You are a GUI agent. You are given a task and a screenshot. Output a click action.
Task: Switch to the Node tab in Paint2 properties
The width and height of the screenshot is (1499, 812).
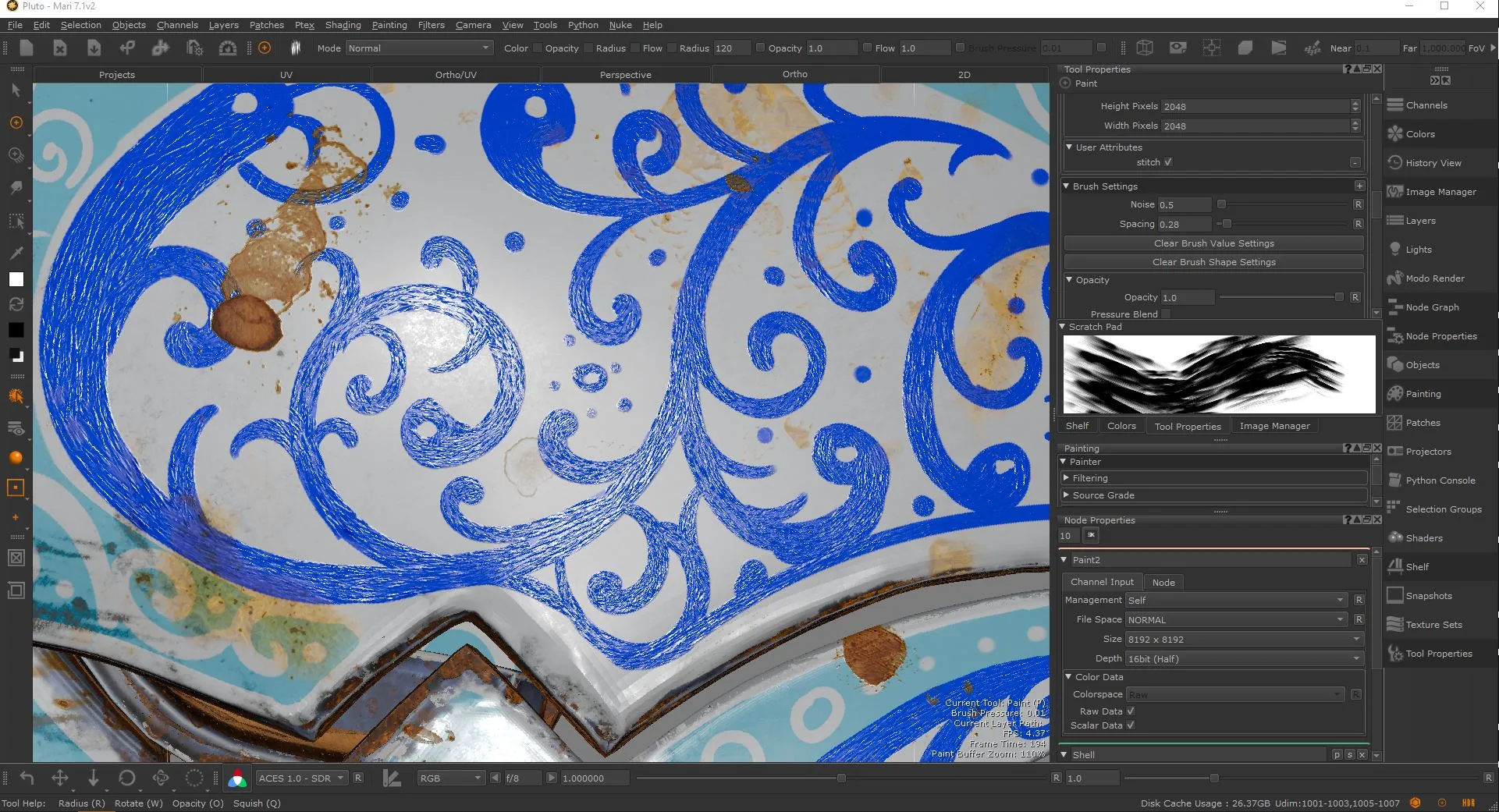[1163, 583]
